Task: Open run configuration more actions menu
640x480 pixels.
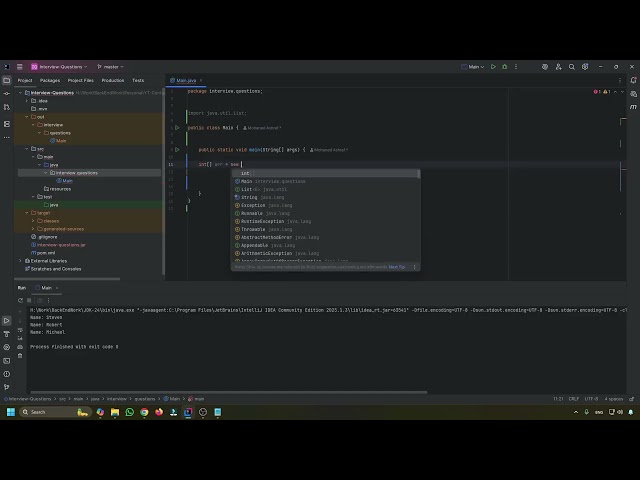Action: [516, 67]
